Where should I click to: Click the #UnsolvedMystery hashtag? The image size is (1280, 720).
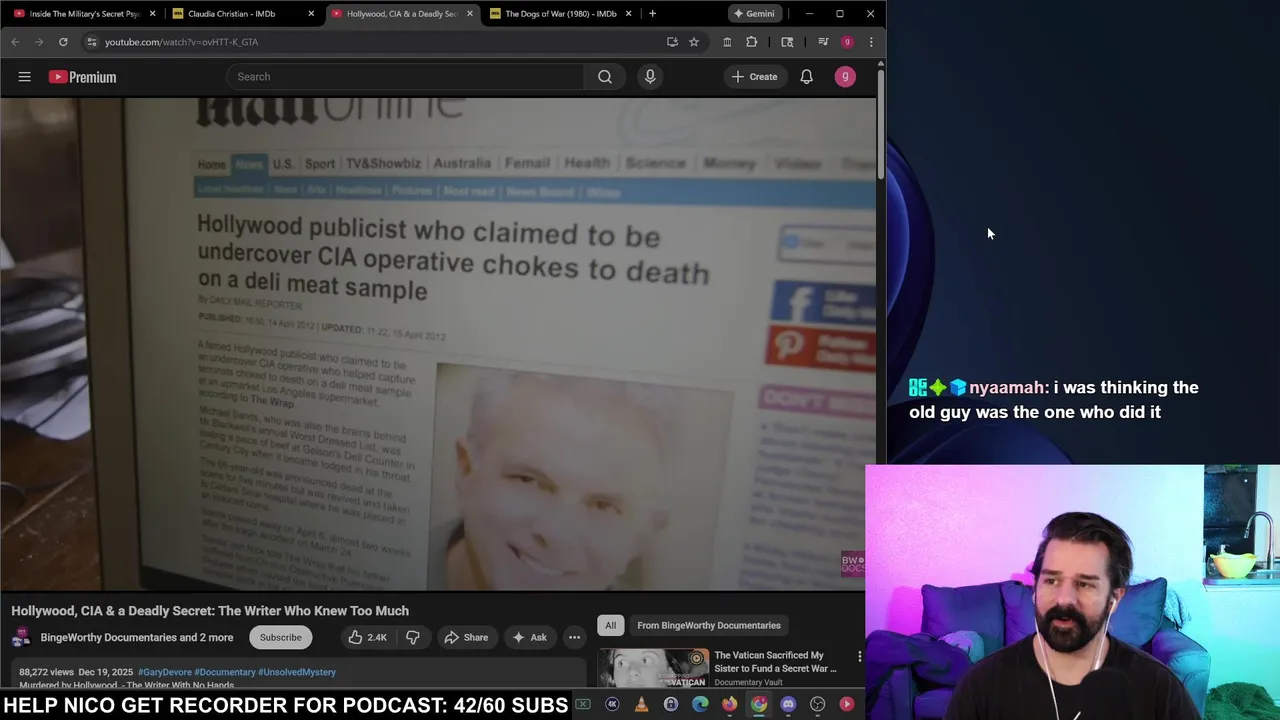pos(297,672)
